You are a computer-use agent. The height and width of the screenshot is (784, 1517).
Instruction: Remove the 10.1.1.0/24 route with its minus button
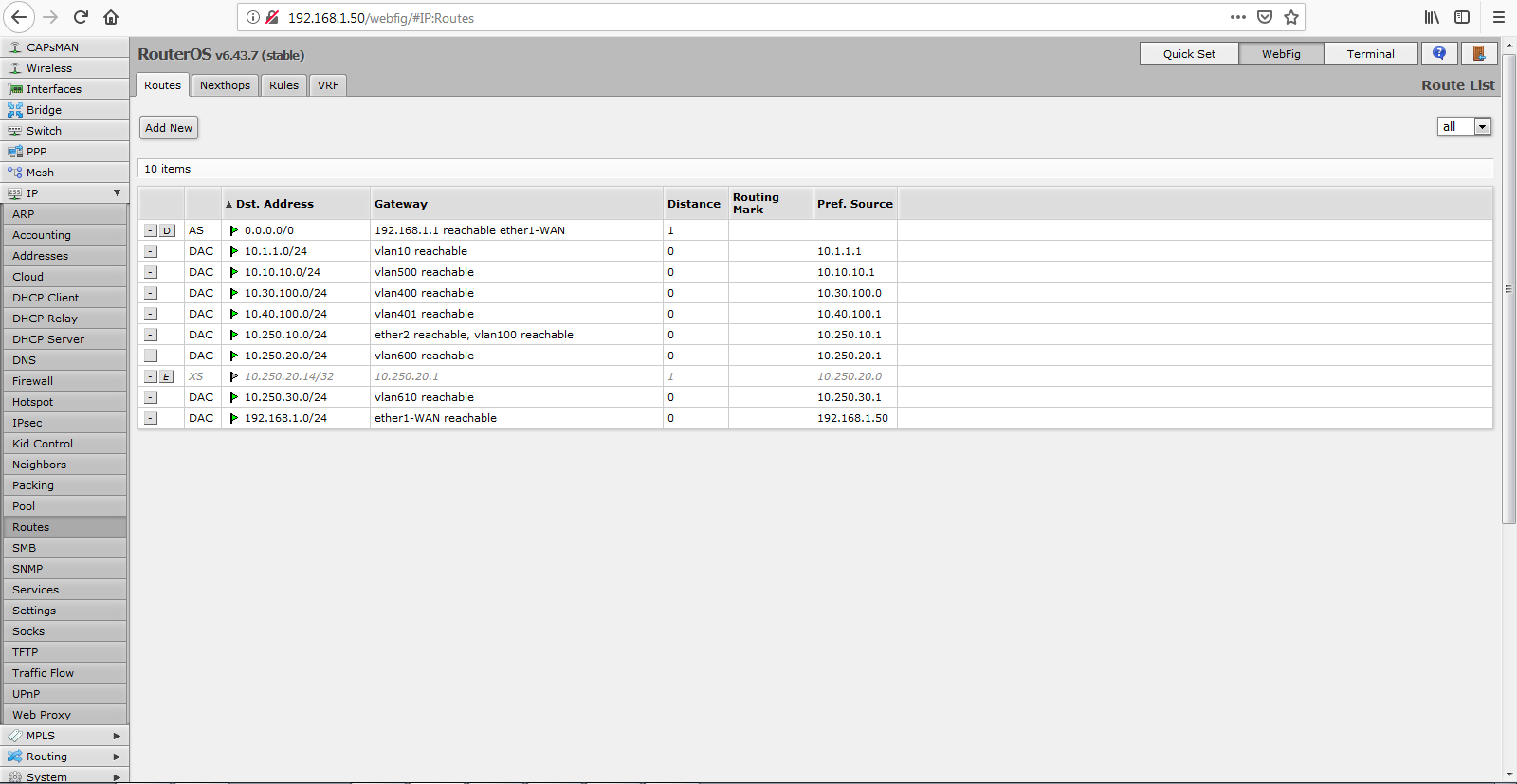(x=151, y=251)
